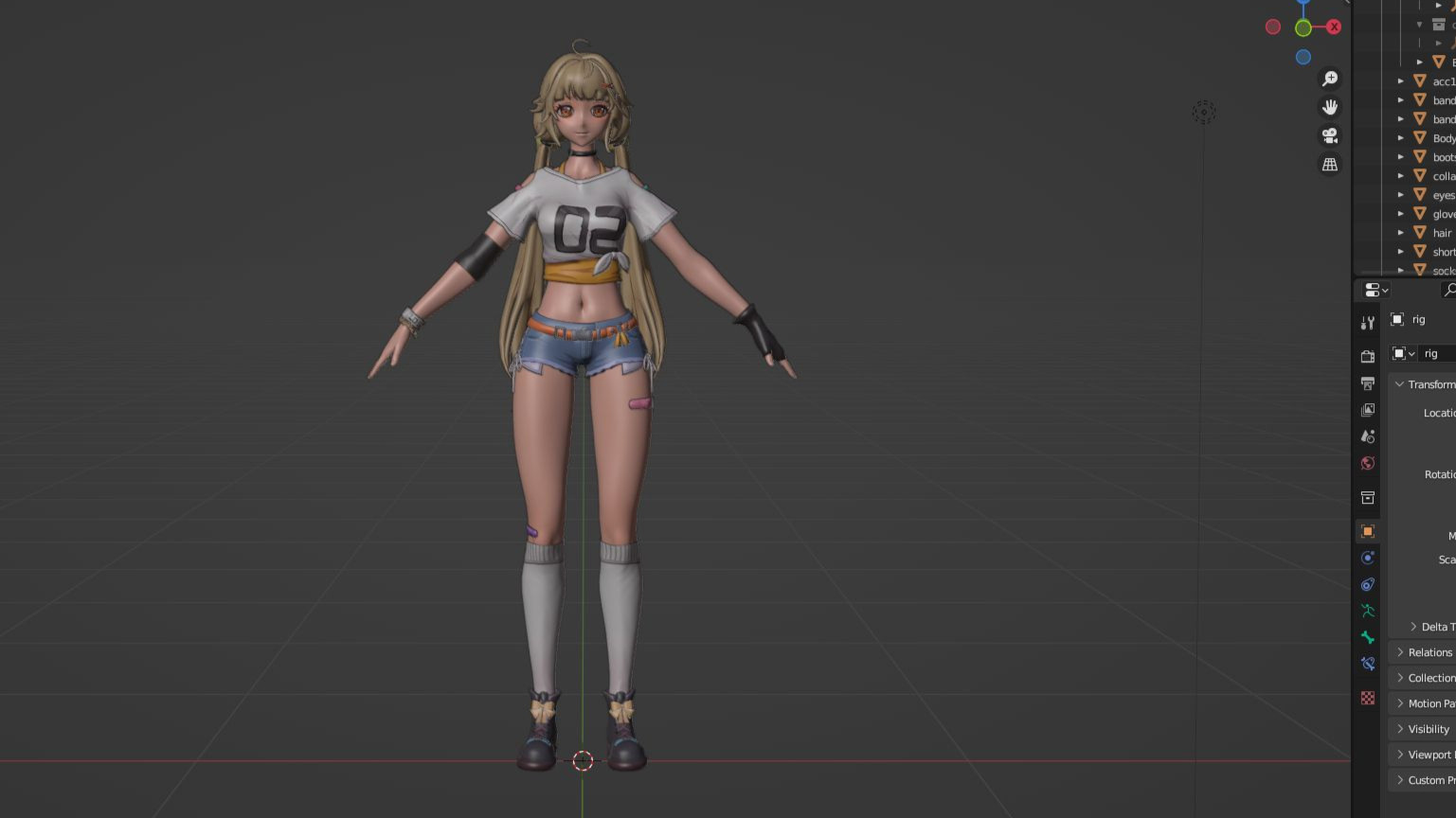Click the pan view hand icon
The image size is (1456, 818).
(1330, 107)
